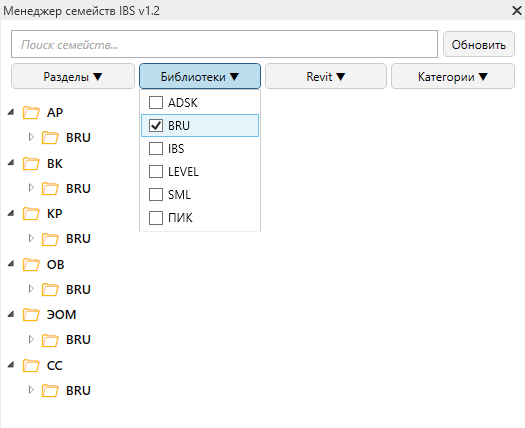Select the КР section label
Viewport: 525px width, 428px height.
55,214
